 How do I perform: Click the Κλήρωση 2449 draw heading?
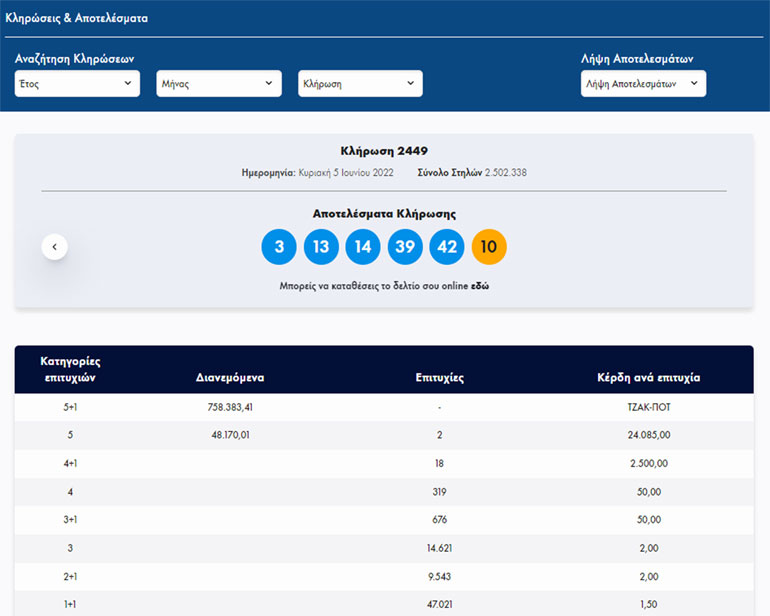384,151
